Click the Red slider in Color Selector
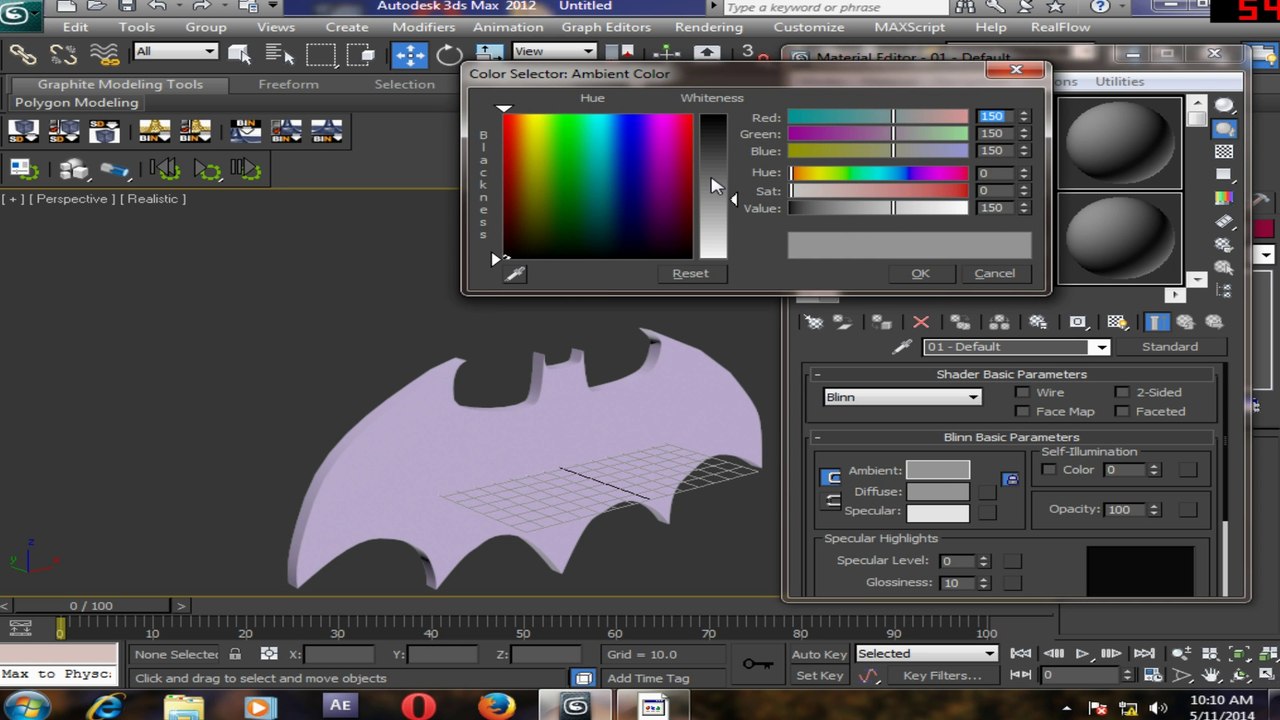This screenshot has height=720, width=1280. pyautogui.click(x=878, y=117)
